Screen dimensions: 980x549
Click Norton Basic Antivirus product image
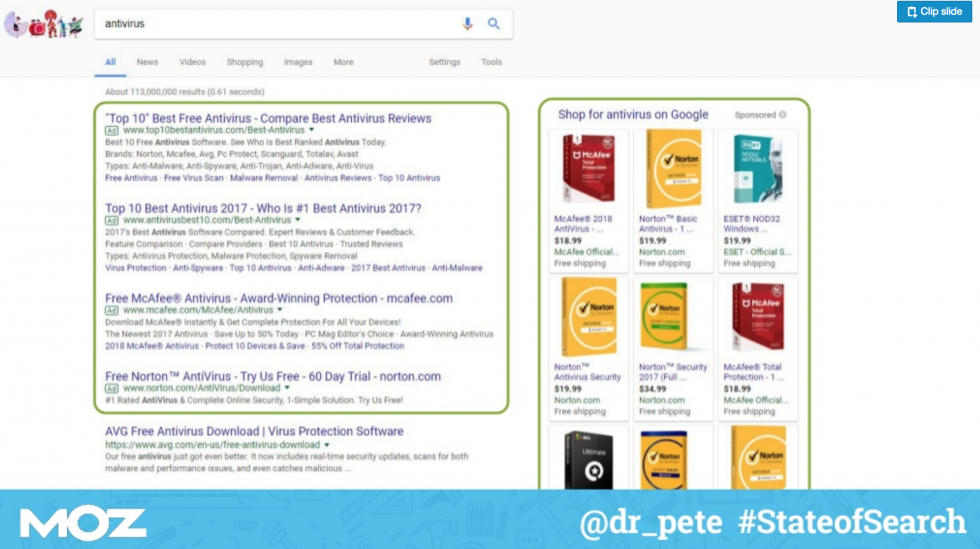pos(673,169)
